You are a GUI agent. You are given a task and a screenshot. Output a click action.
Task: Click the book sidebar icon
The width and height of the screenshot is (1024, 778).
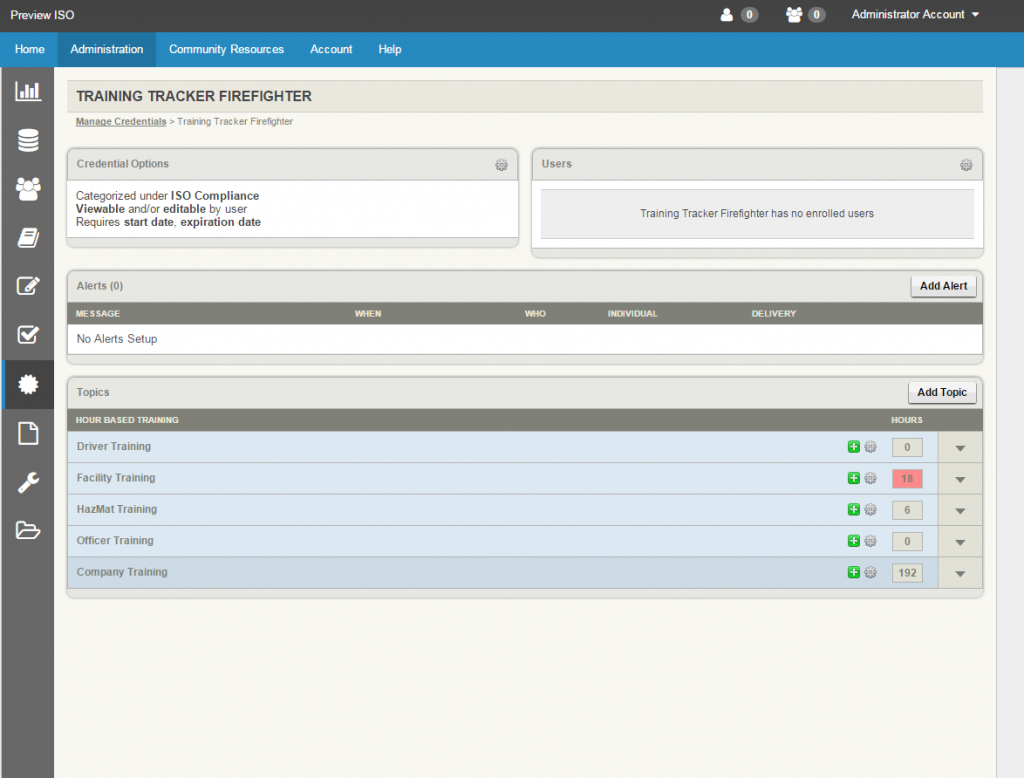pyautogui.click(x=28, y=237)
